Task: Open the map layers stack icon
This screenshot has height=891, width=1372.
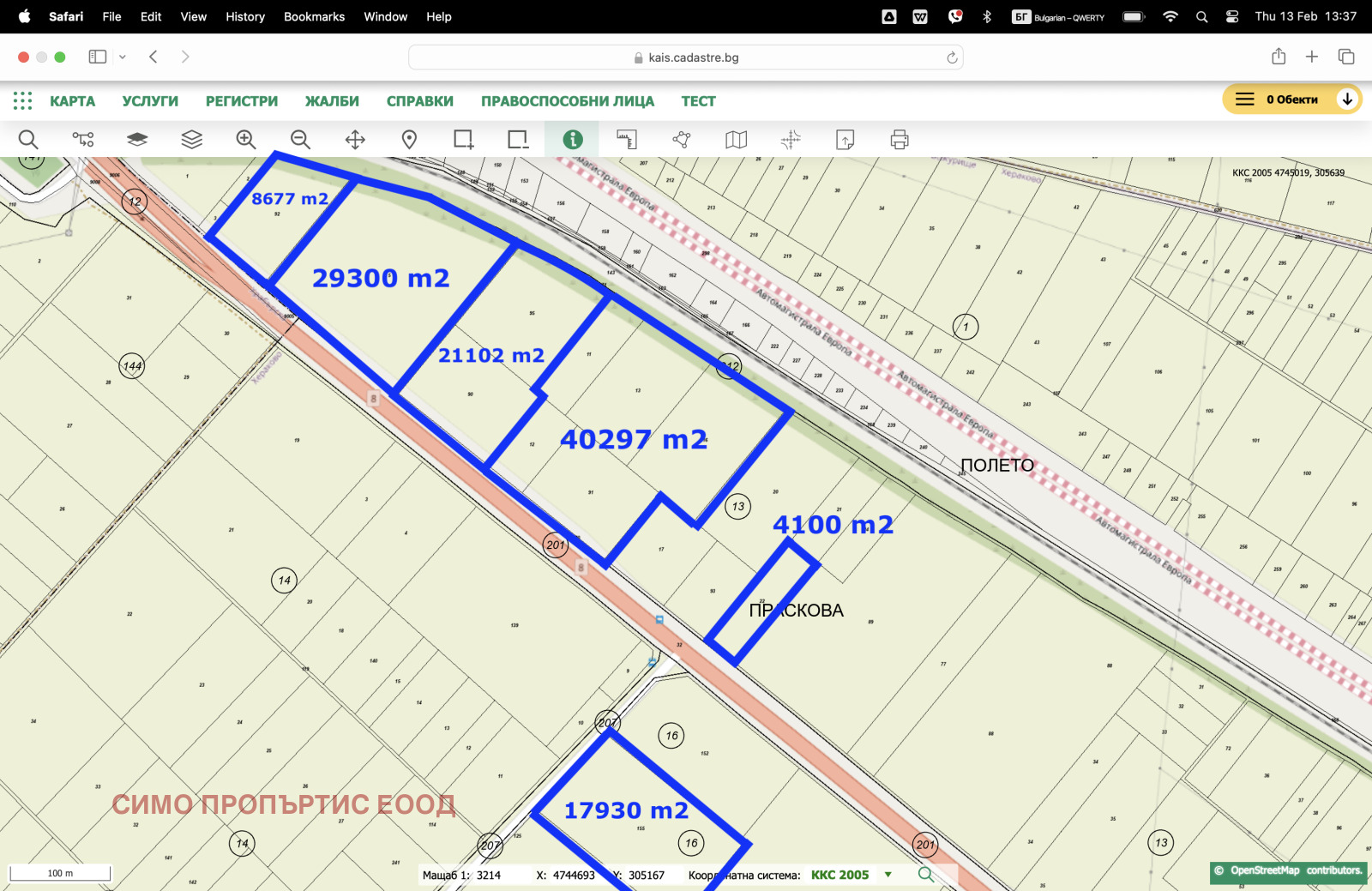Action: (191, 140)
